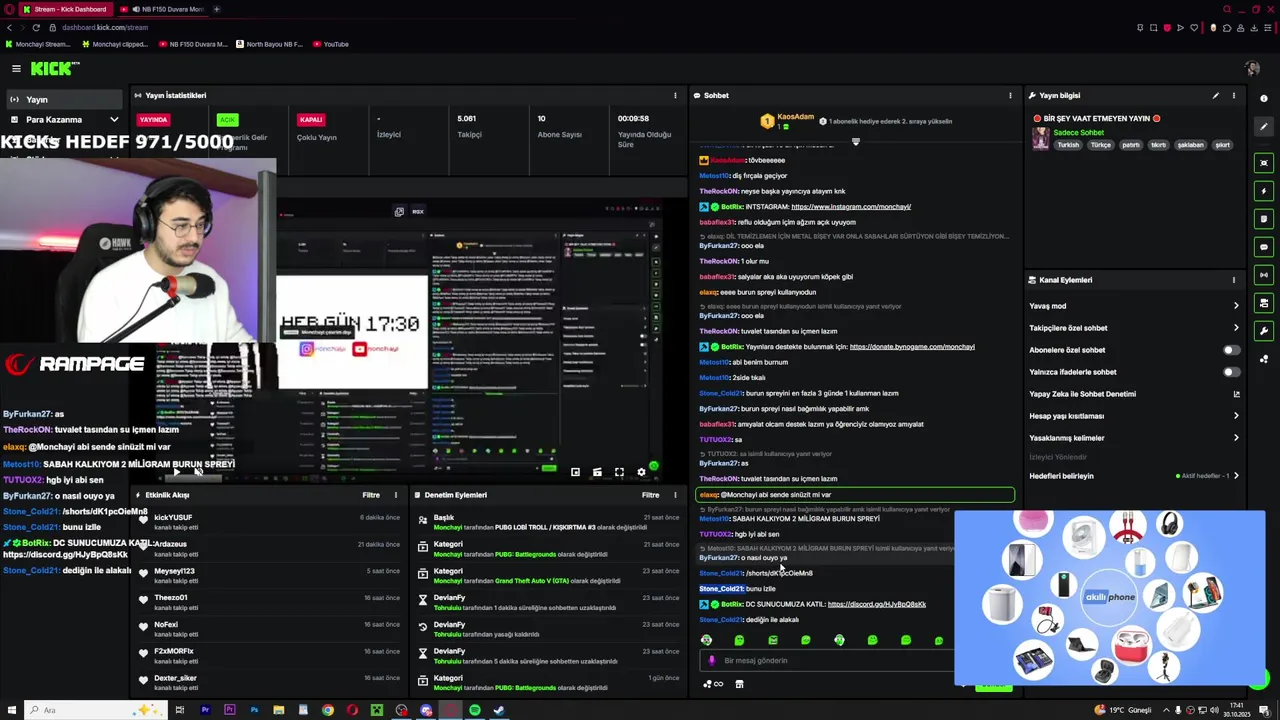The width and height of the screenshot is (1280, 720).
Task: Click Windows taskbar search box Ara
Action: 95,710
